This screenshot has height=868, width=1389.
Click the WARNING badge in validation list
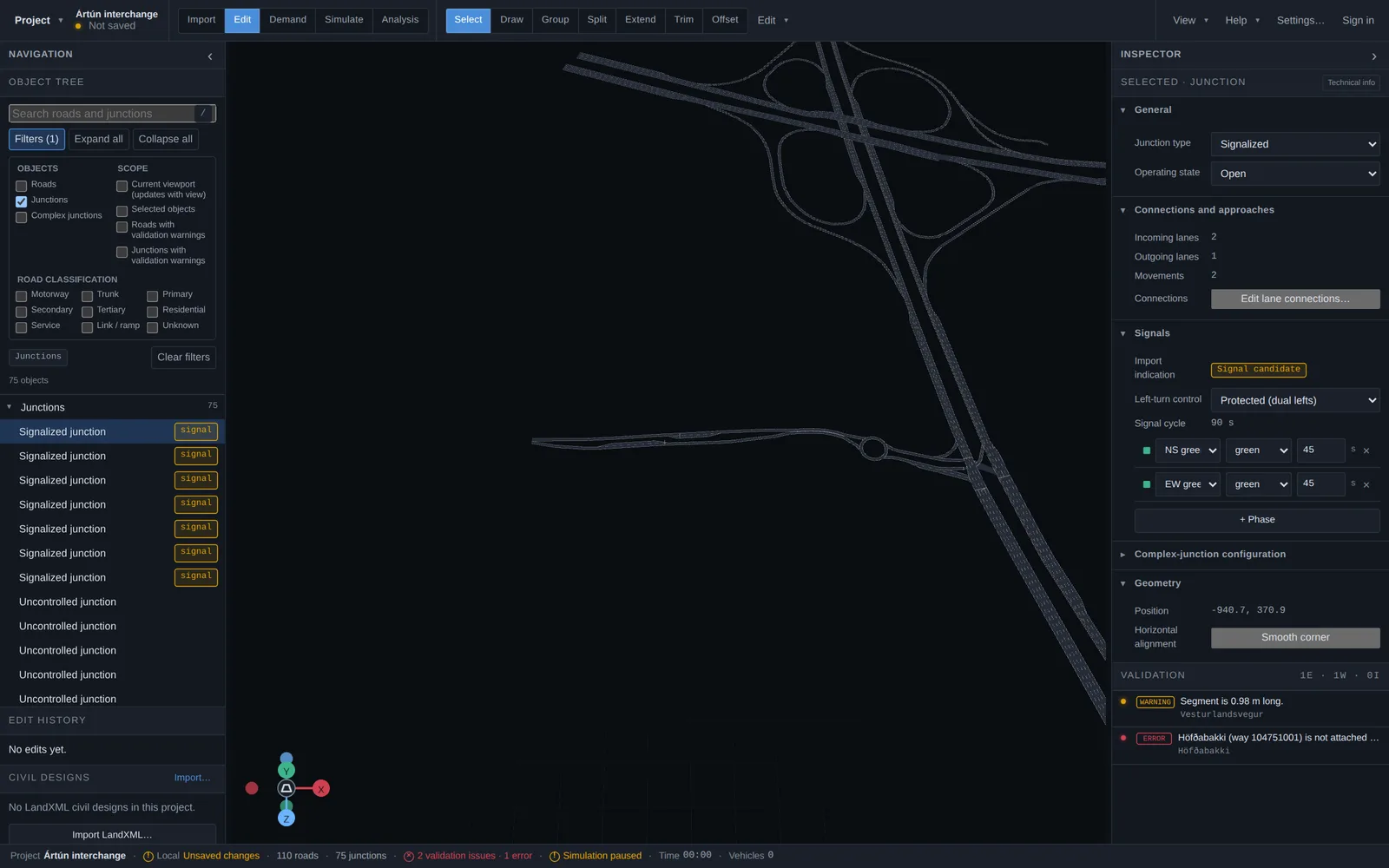pyautogui.click(x=1155, y=702)
